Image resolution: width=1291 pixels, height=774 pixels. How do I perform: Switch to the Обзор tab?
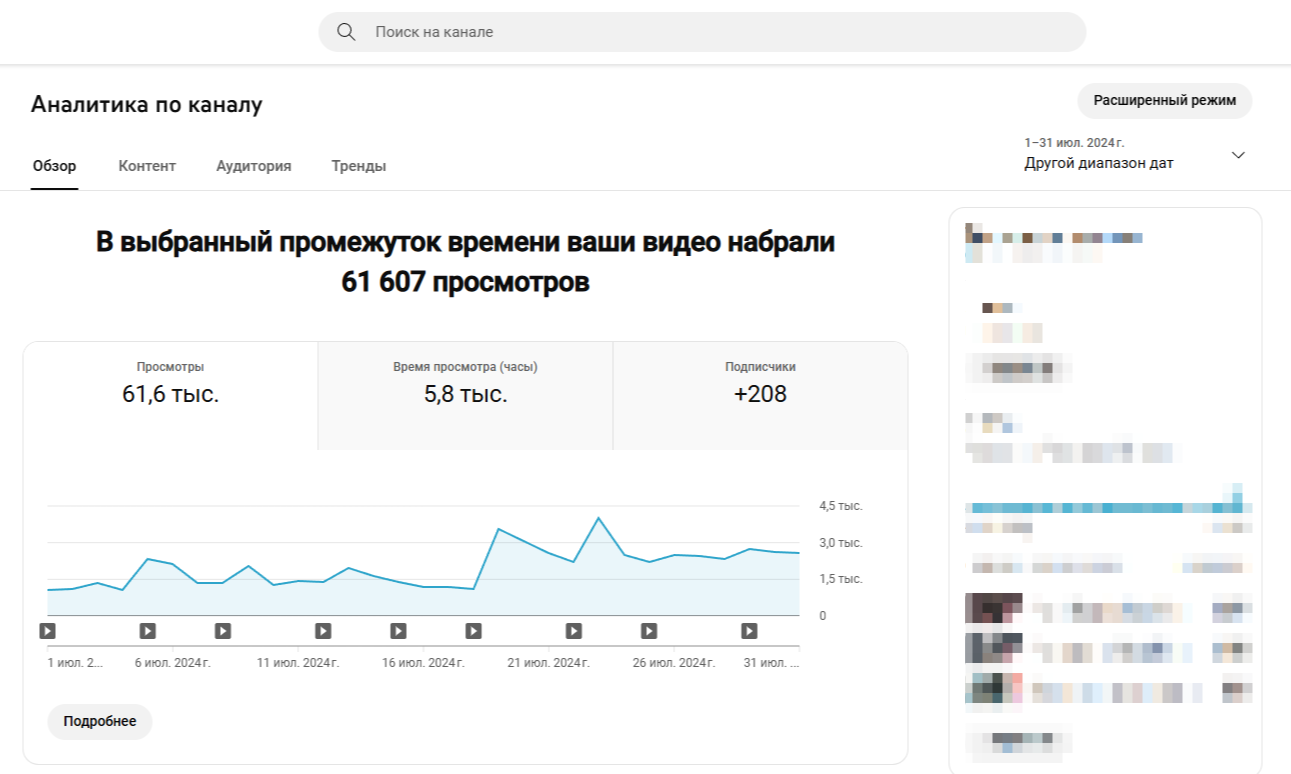click(54, 166)
